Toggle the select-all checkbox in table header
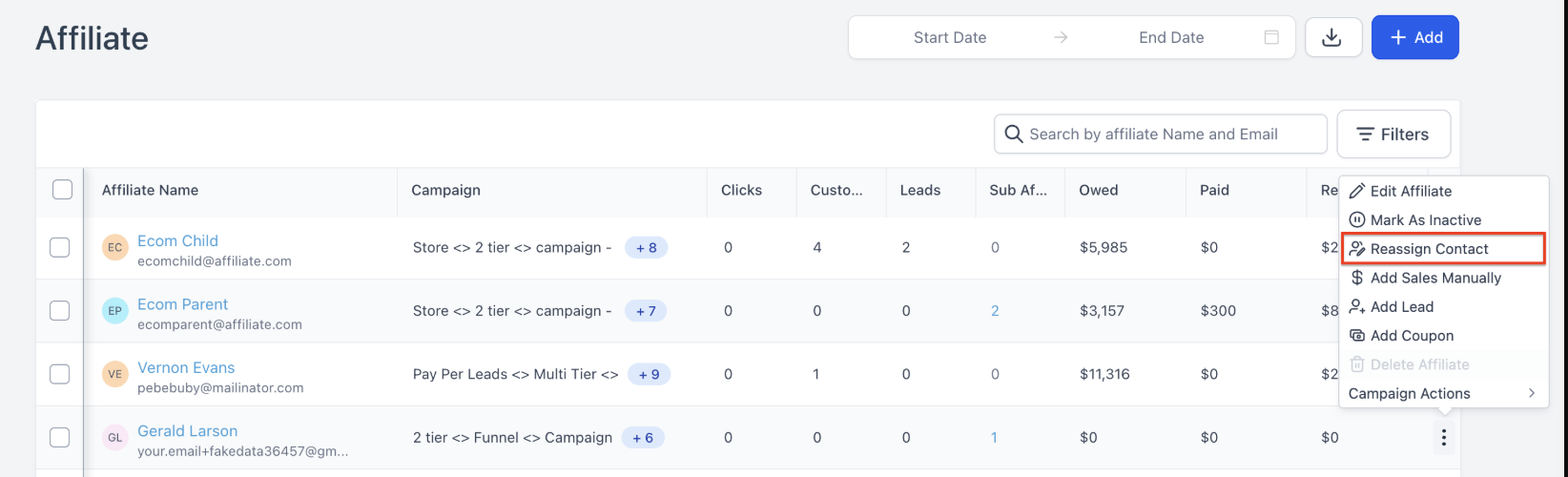Viewport: 1568px width, 477px height. (62, 190)
